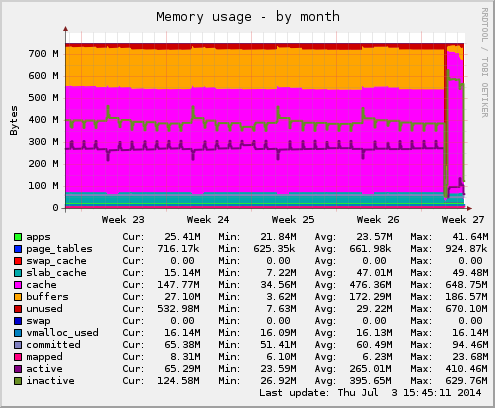Click the cache current value 147.77M
This screenshot has width=495, height=408.
click(179, 285)
